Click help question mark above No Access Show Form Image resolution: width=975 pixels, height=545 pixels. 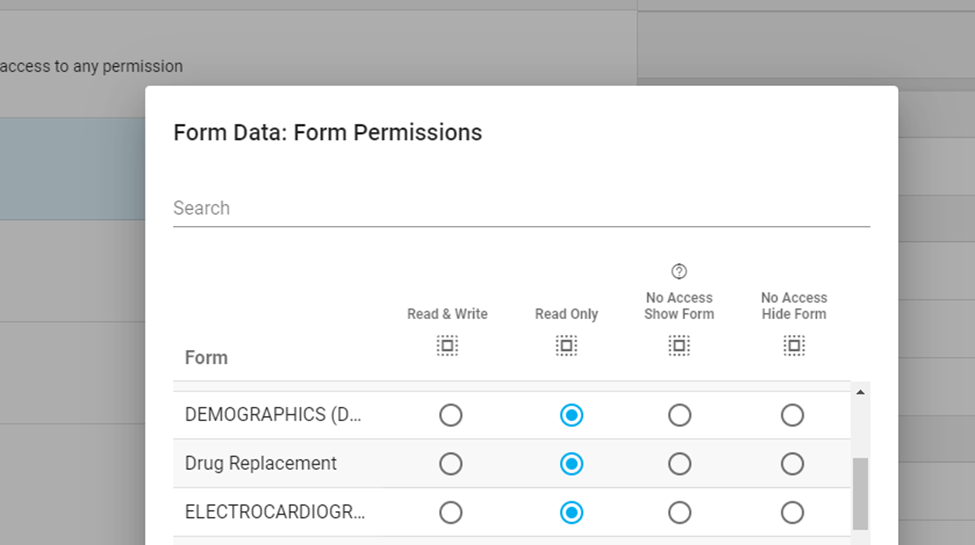click(679, 271)
